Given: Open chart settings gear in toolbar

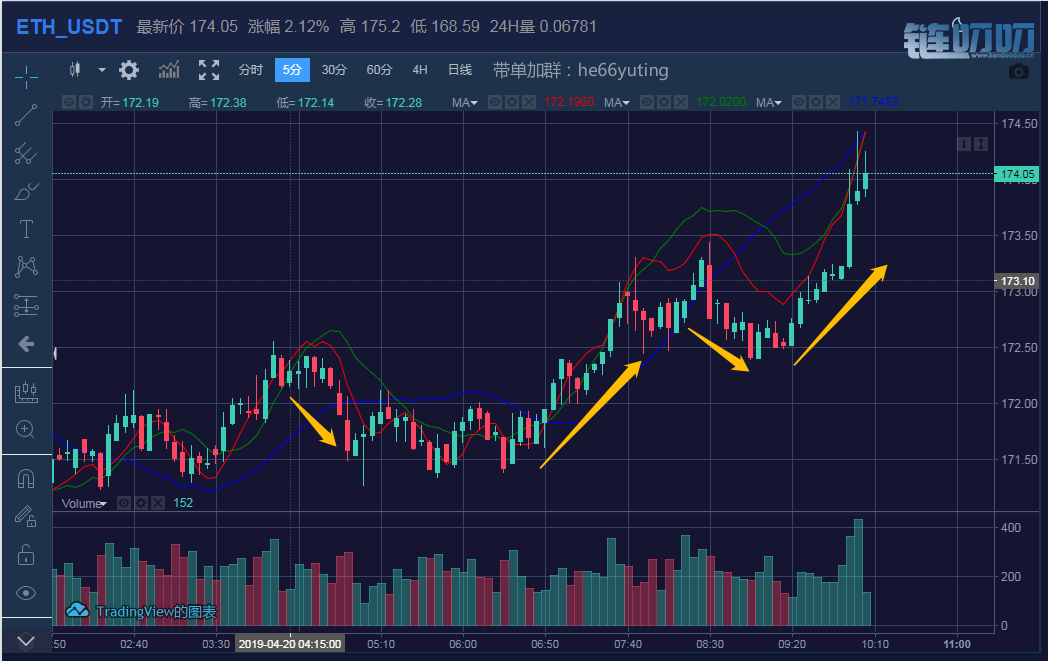Looking at the screenshot, I should point(129,70).
